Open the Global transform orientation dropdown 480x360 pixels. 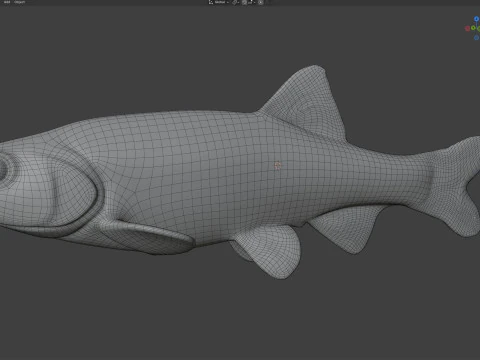(219, 2)
